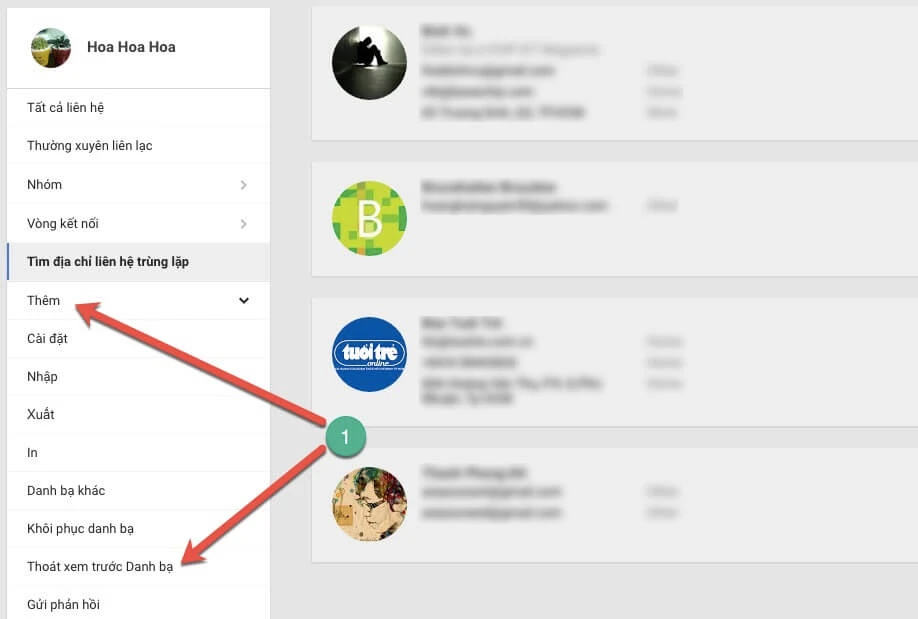Open the illustrated portrait contact avatar
Screen dimensions: 918x619
coord(369,504)
